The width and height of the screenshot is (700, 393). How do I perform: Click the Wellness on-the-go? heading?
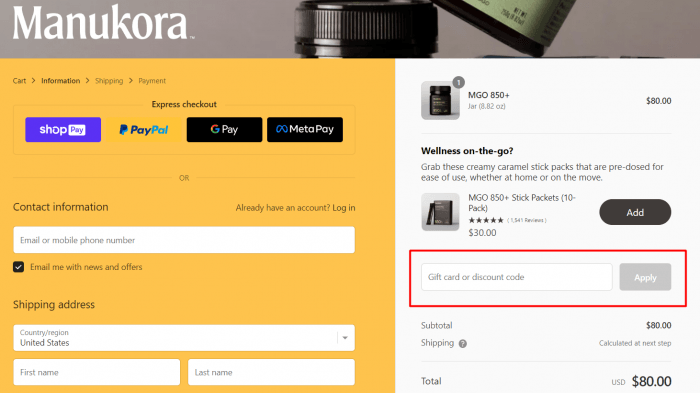467,151
